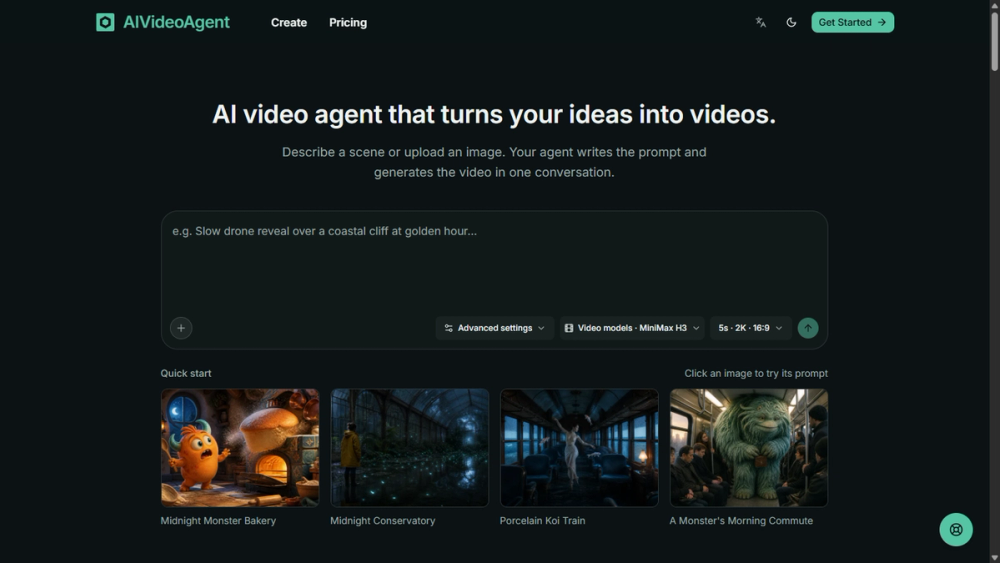Open the round support chat widget icon
Image resolution: width=1000 pixels, height=563 pixels.
955,529
